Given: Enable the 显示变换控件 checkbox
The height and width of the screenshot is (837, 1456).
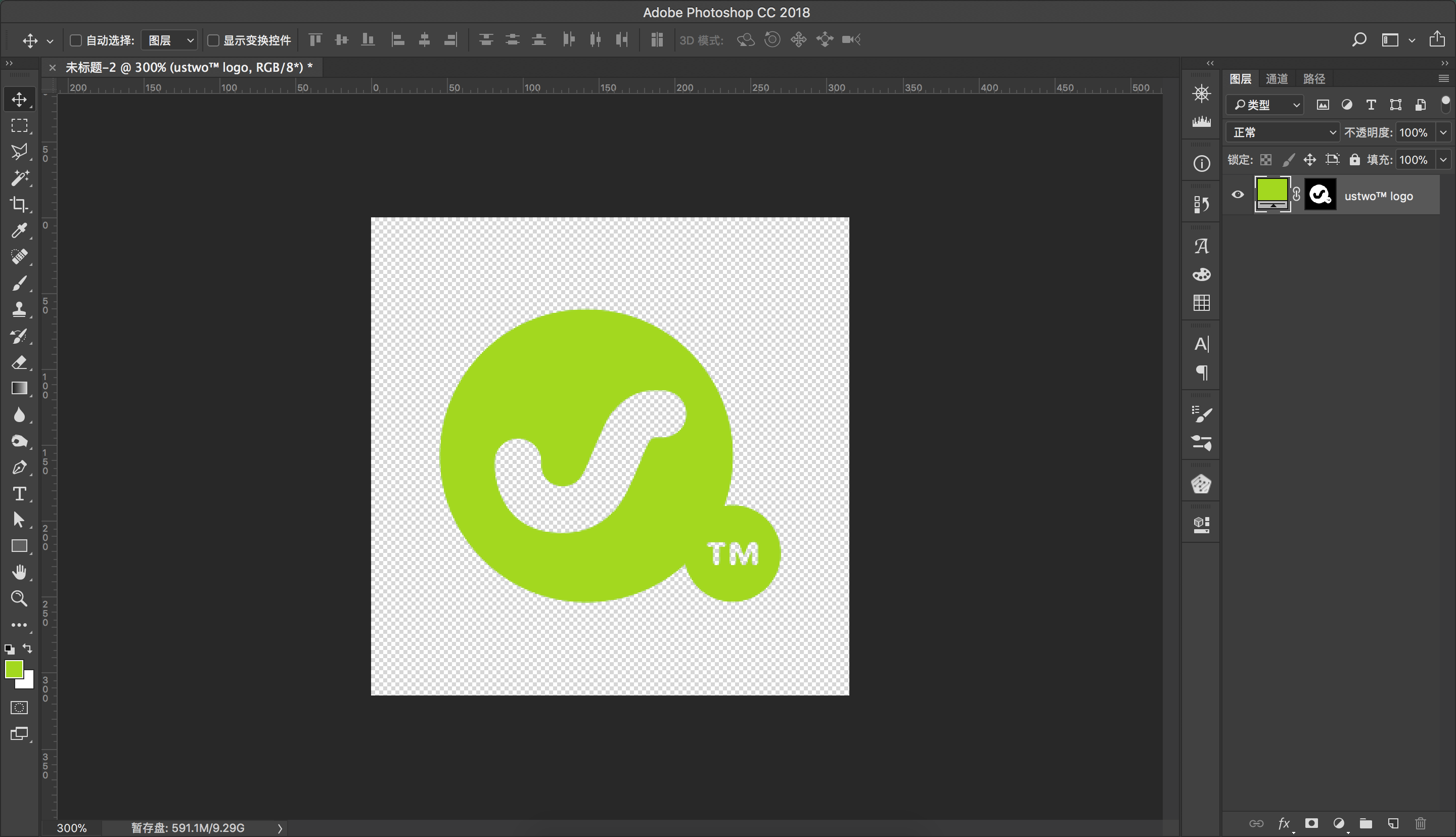Looking at the screenshot, I should 213,40.
